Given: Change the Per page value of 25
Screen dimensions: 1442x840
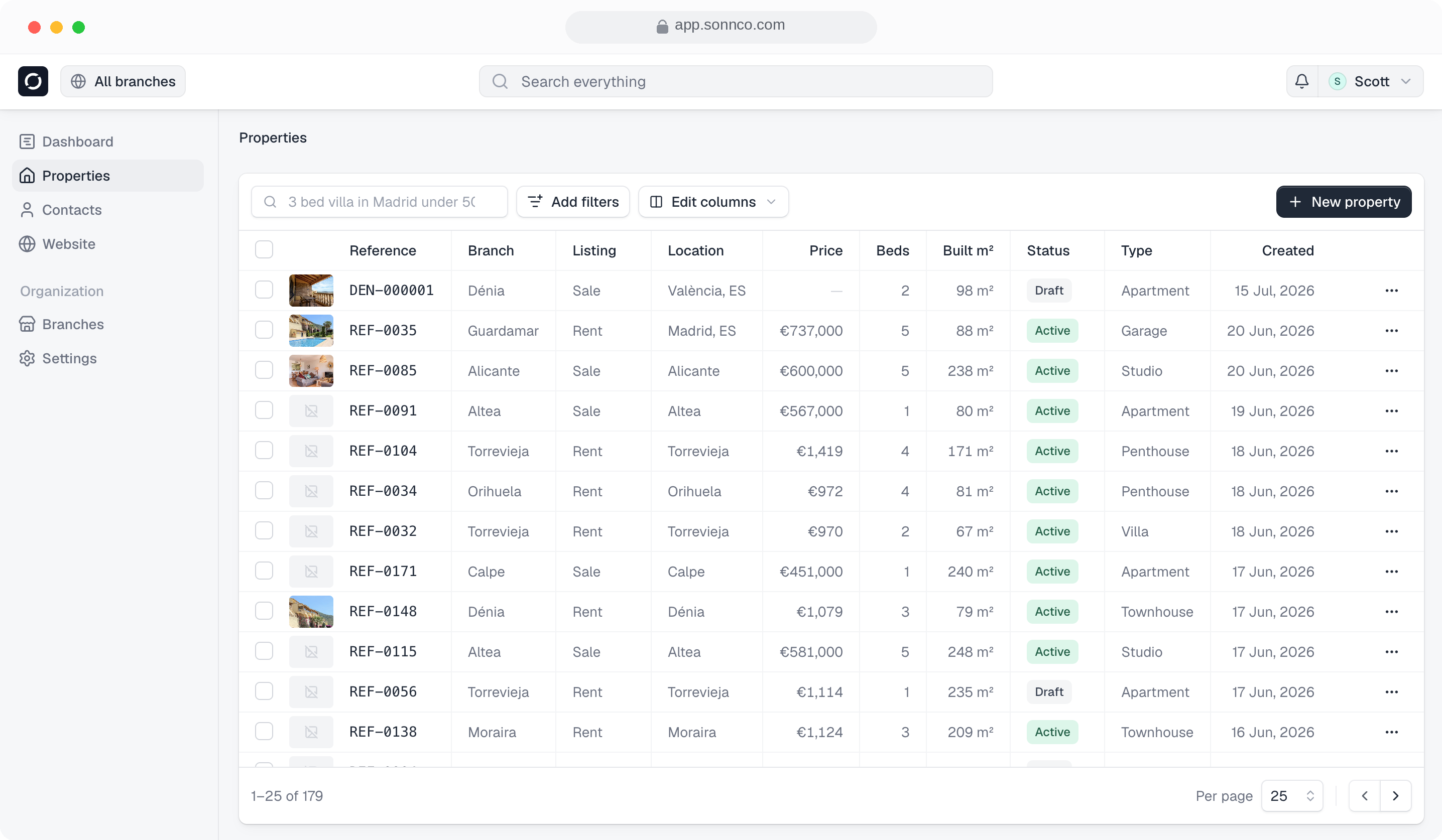Looking at the screenshot, I should (1292, 796).
